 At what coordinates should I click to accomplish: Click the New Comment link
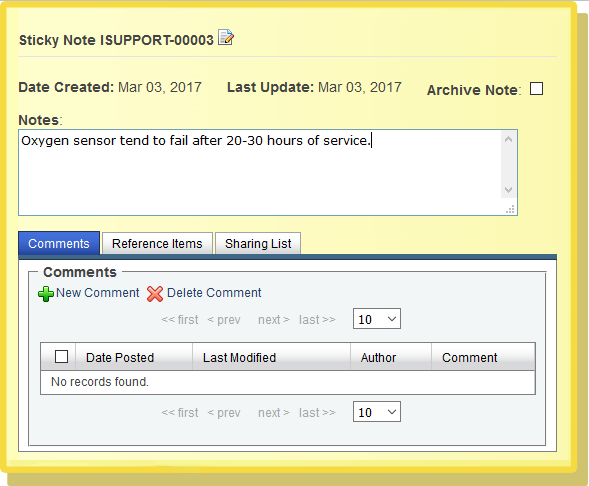(x=98, y=293)
